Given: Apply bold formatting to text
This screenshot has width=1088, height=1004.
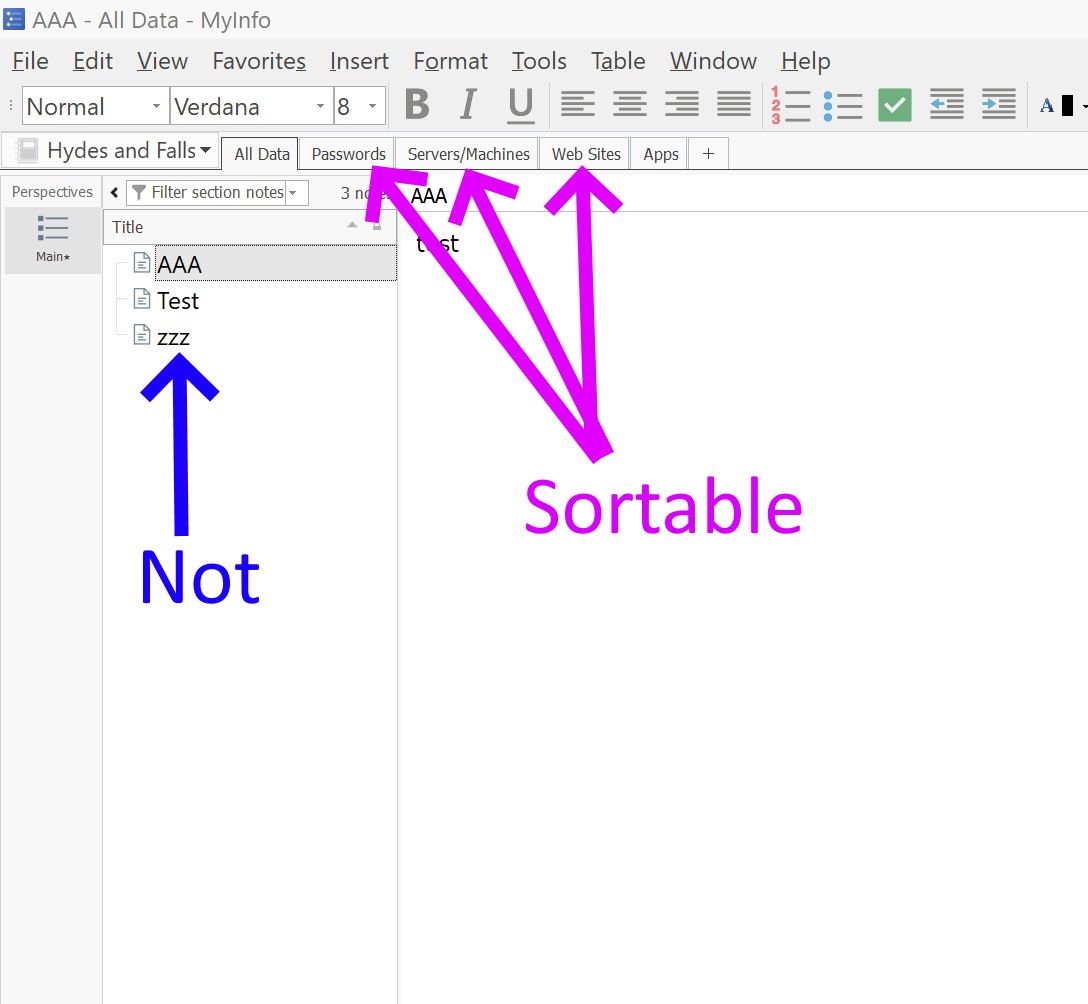Looking at the screenshot, I should (417, 105).
